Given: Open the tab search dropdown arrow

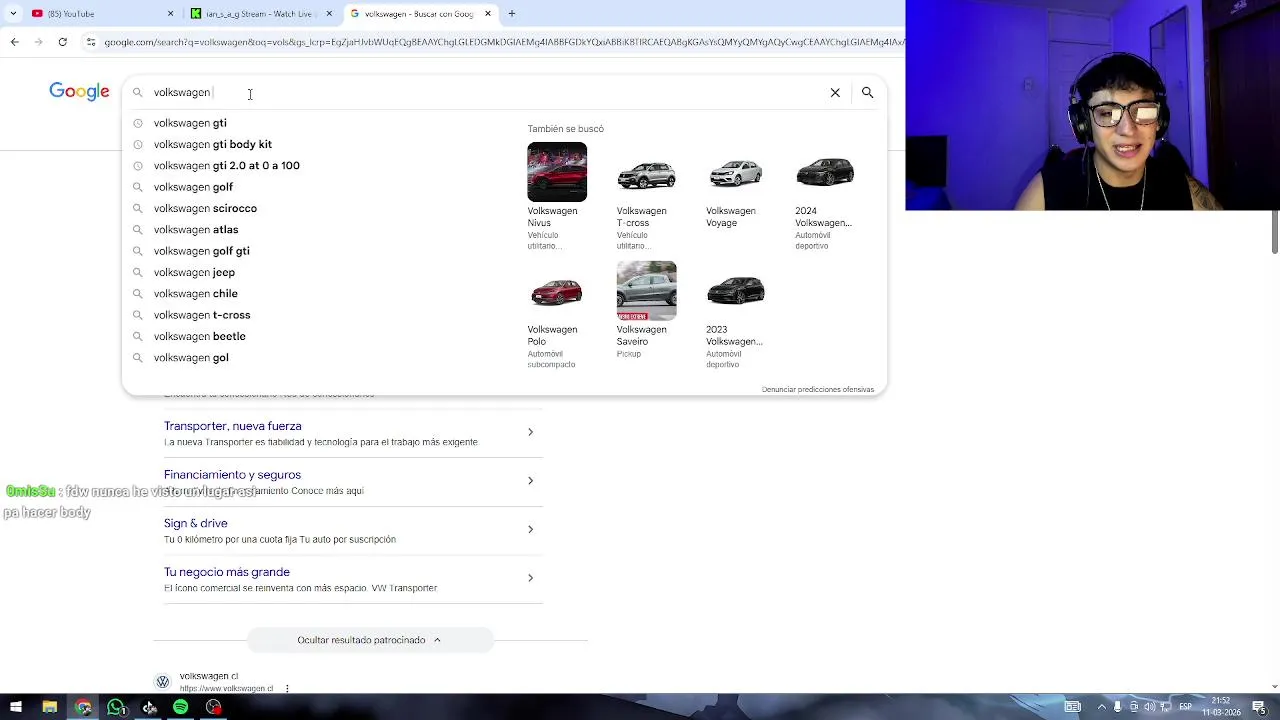Looking at the screenshot, I should (x=13, y=14).
